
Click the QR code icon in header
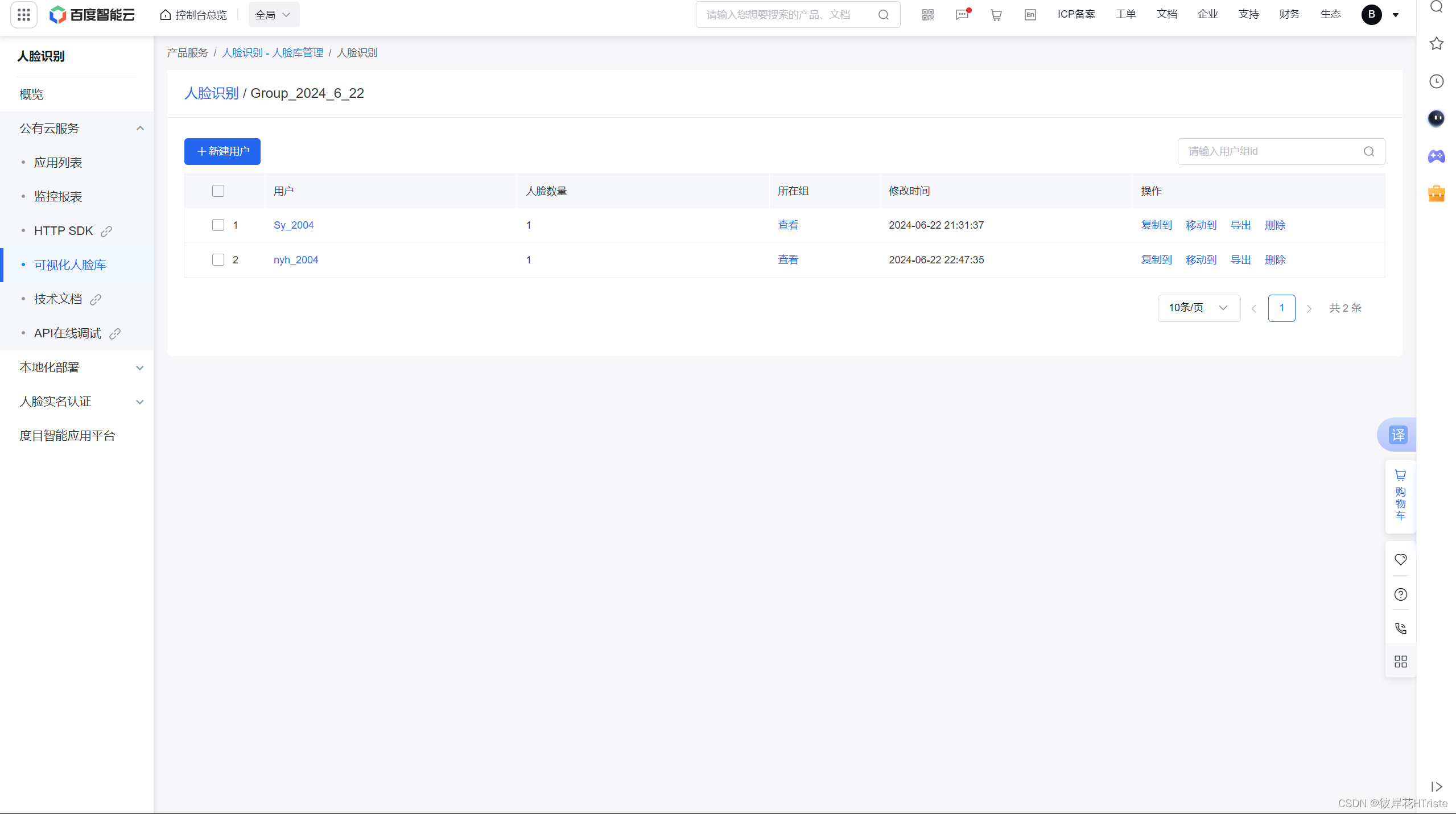tap(928, 15)
